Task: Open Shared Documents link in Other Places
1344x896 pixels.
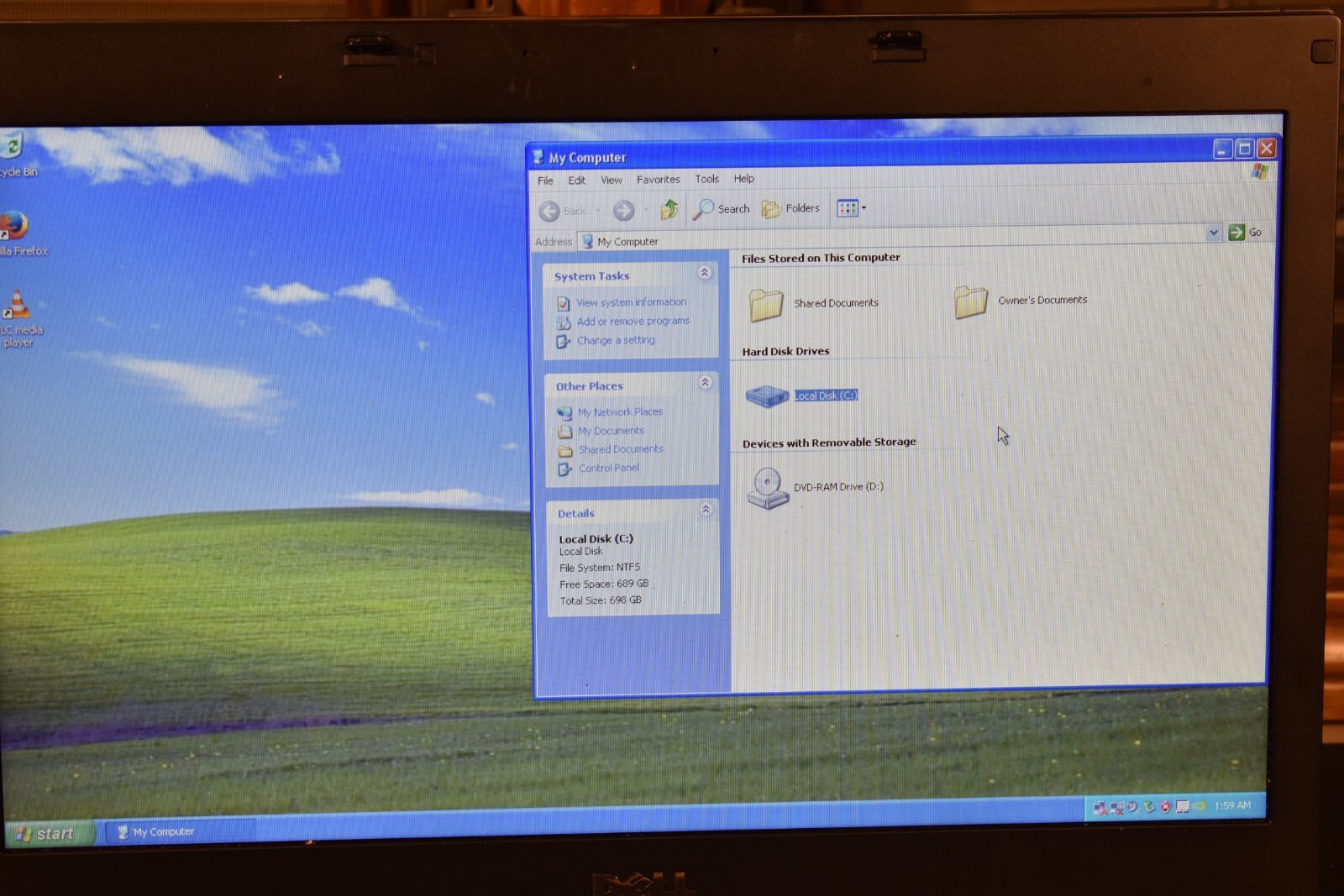Action: pyautogui.click(x=621, y=449)
